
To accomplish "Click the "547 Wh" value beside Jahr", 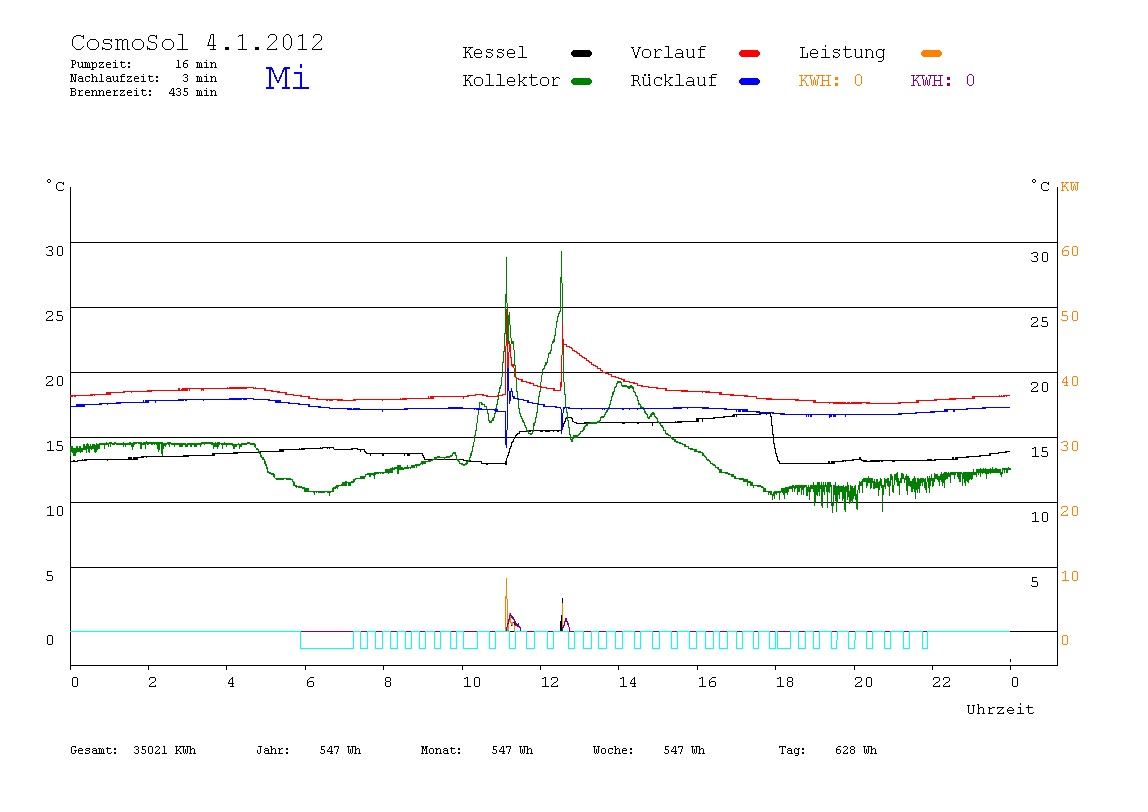I will coord(340,750).
